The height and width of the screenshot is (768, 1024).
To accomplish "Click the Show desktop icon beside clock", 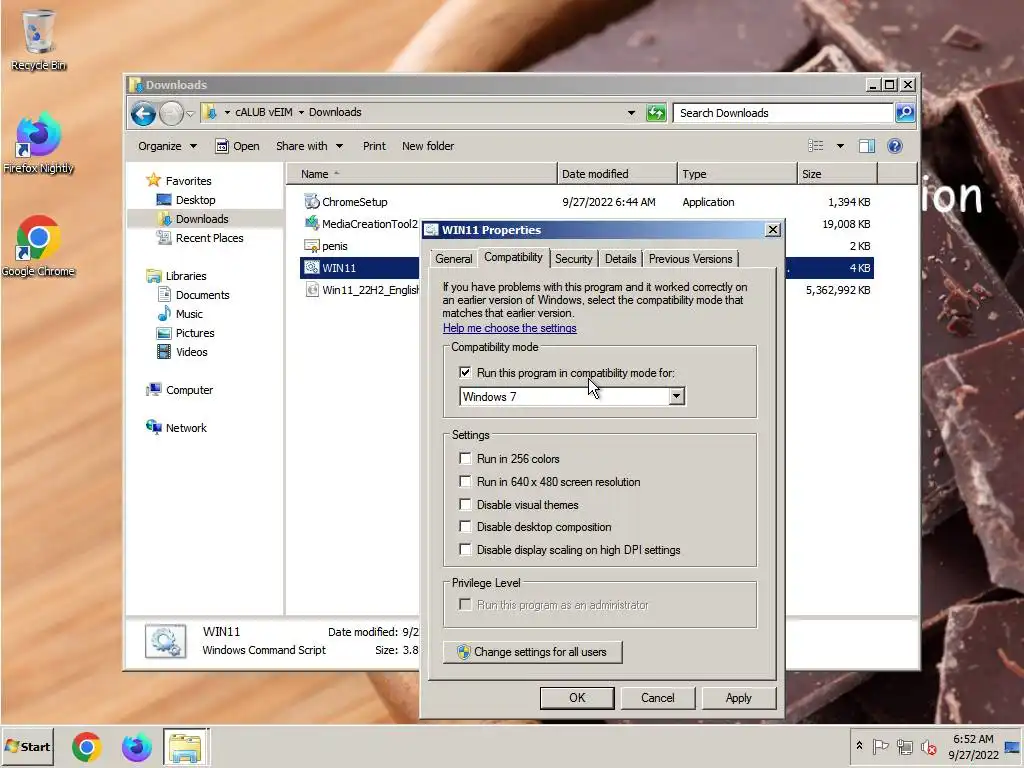I will pos(1013,746).
